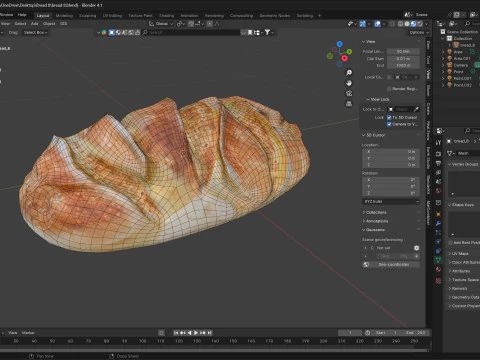Click the eyedropper next to Lock to Object
This screenshot has height=360, width=480.
416,109
